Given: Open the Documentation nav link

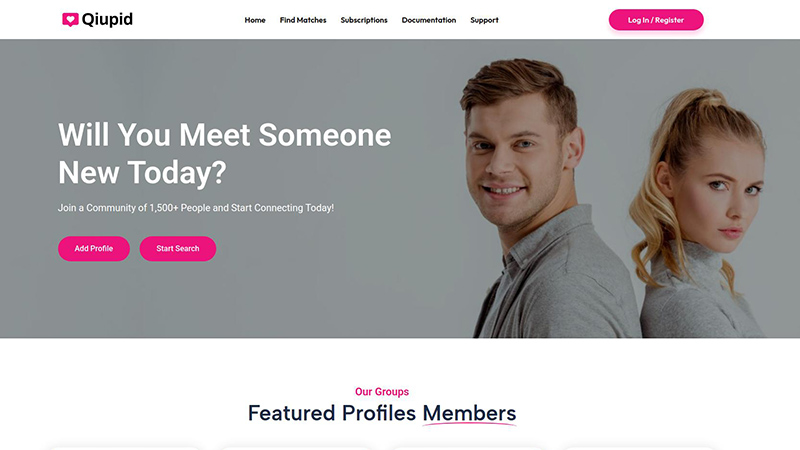Looking at the screenshot, I should click(x=429, y=20).
